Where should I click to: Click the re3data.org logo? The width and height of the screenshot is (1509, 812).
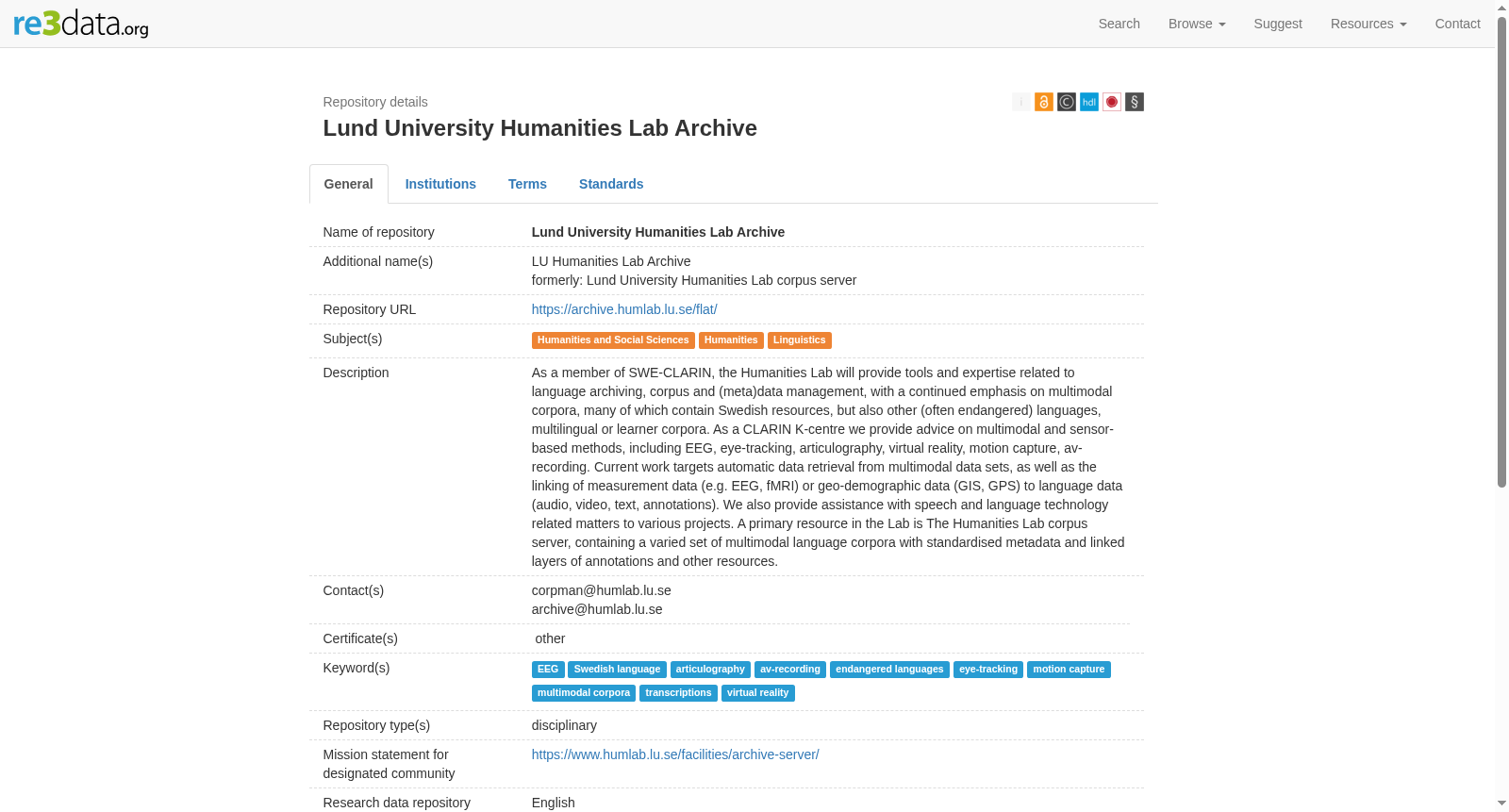point(81,24)
